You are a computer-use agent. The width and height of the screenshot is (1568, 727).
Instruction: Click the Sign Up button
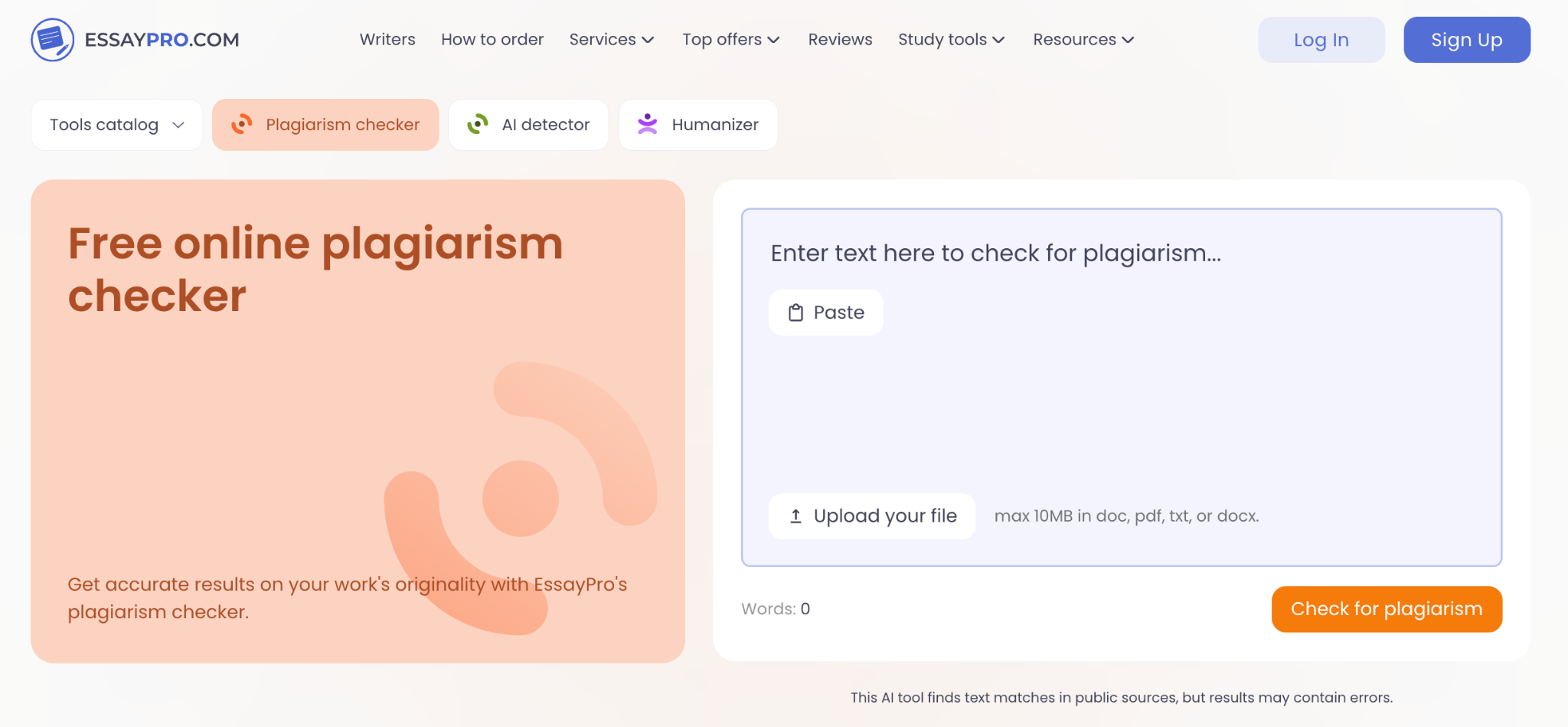(x=1466, y=39)
